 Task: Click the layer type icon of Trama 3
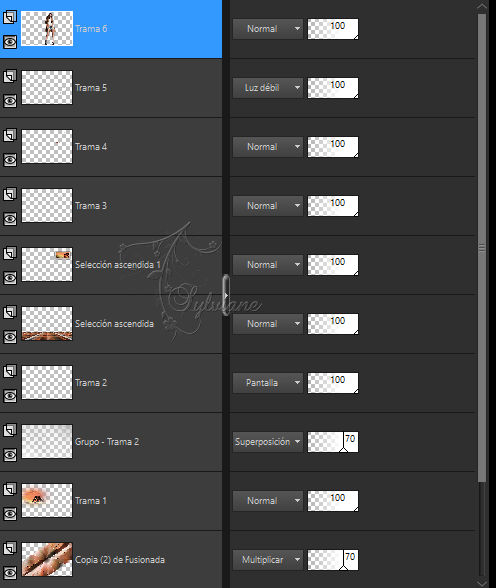pyautogui.click(x=10, y=194)
